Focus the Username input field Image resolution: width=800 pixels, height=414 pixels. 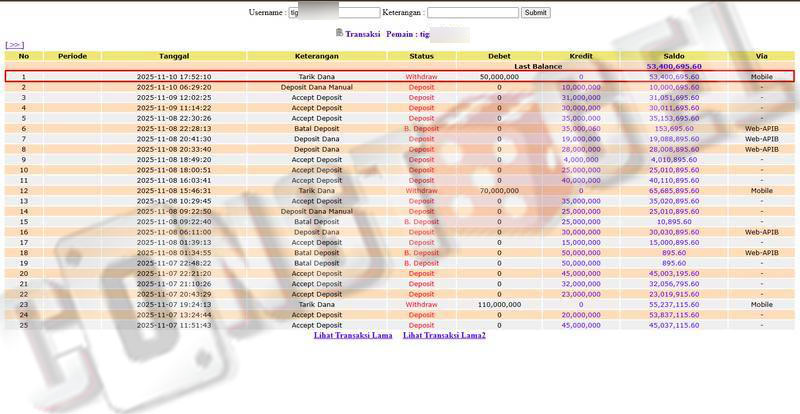click(334, 13)
